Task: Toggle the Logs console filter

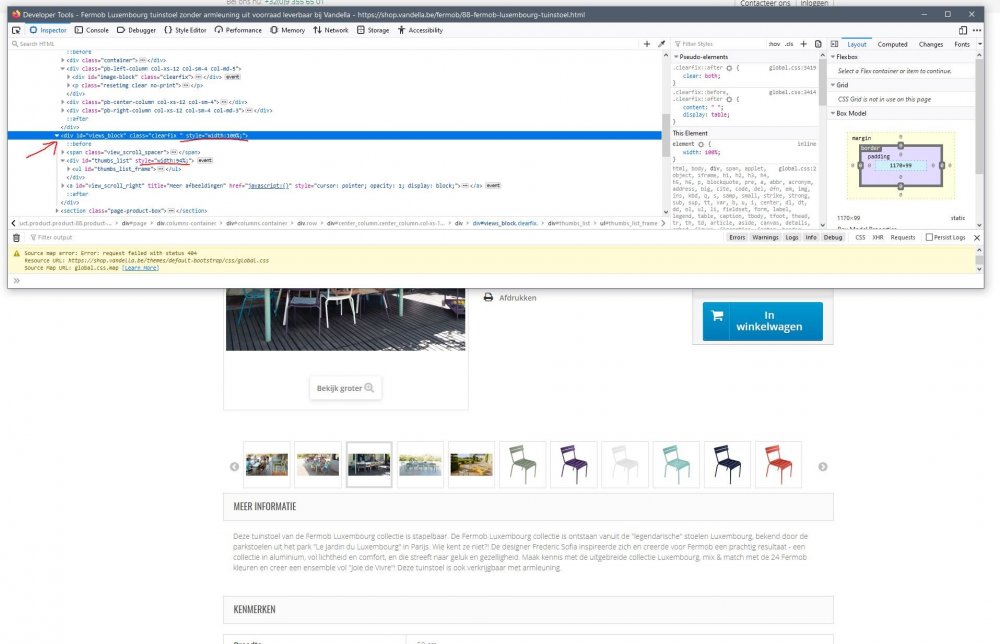Action: [x=792, y=237]
